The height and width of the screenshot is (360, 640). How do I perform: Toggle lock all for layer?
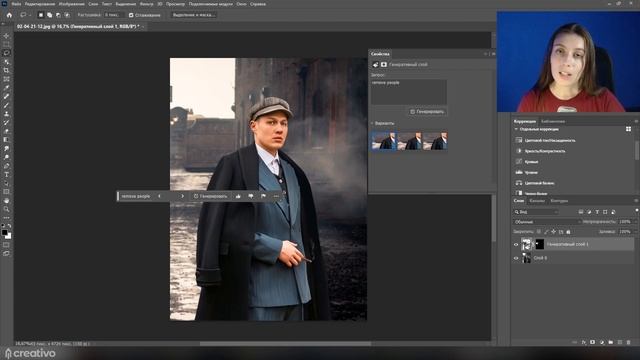pyautogui.click(x=568, y=232)
